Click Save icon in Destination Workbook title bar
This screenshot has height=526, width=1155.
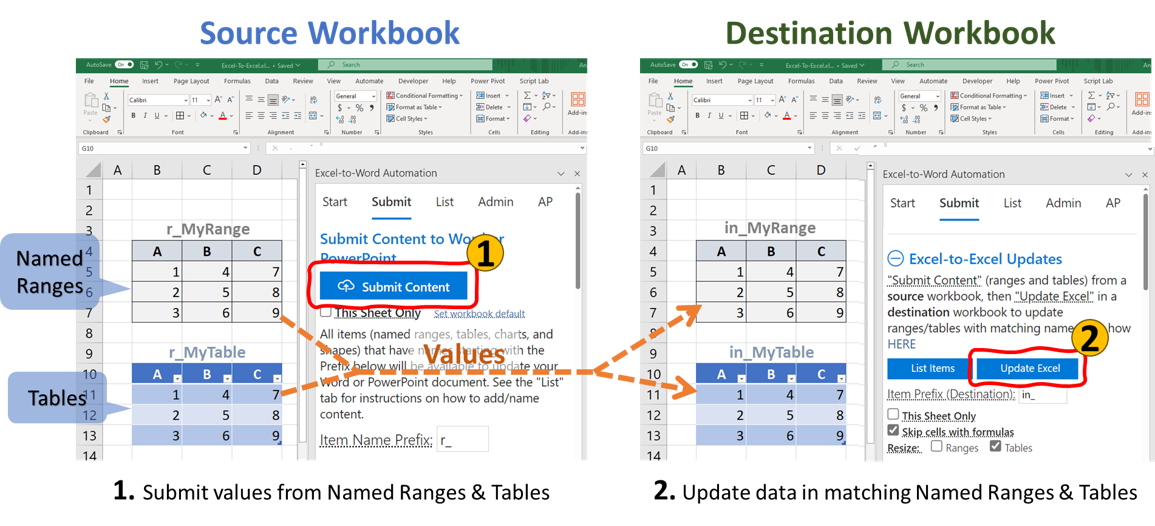pos(711,65)
